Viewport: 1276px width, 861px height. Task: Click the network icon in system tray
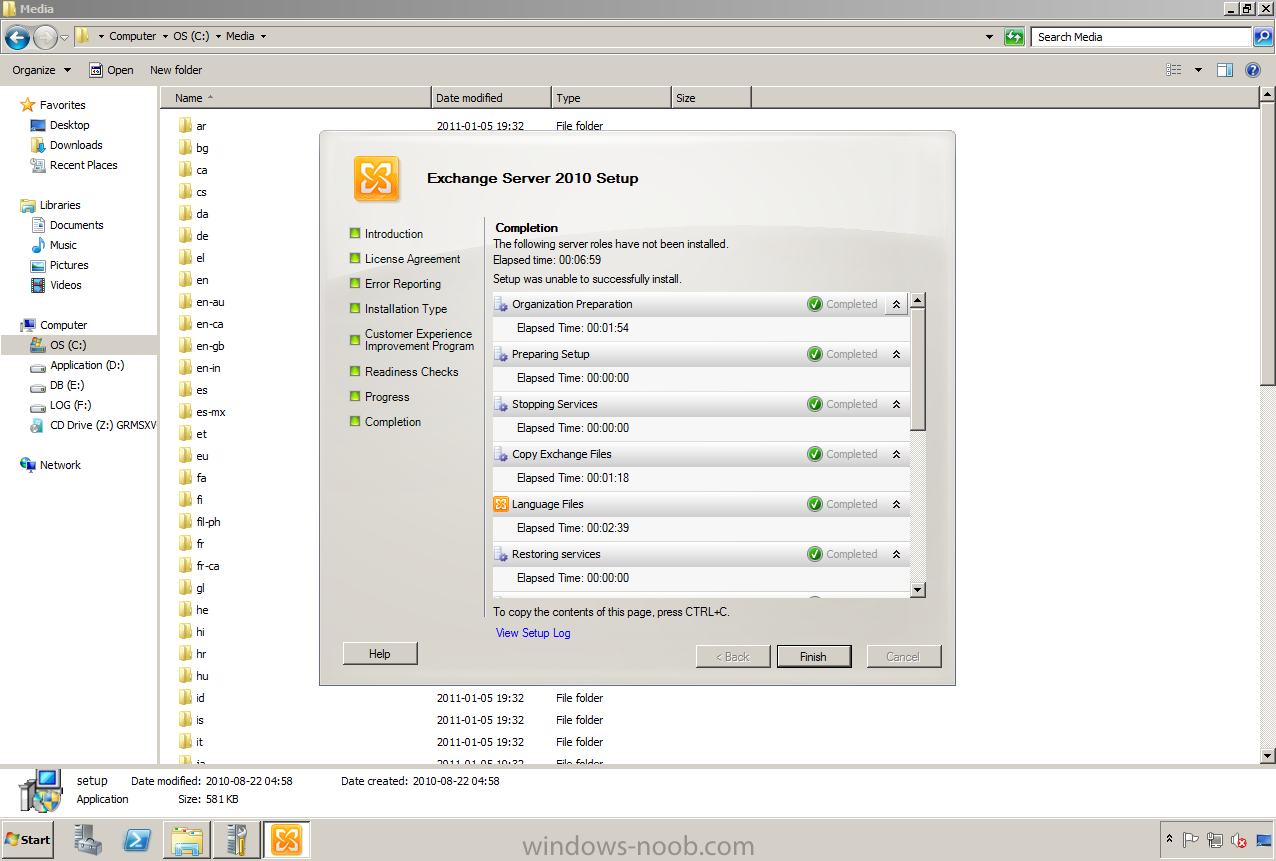pos(1215,840)
